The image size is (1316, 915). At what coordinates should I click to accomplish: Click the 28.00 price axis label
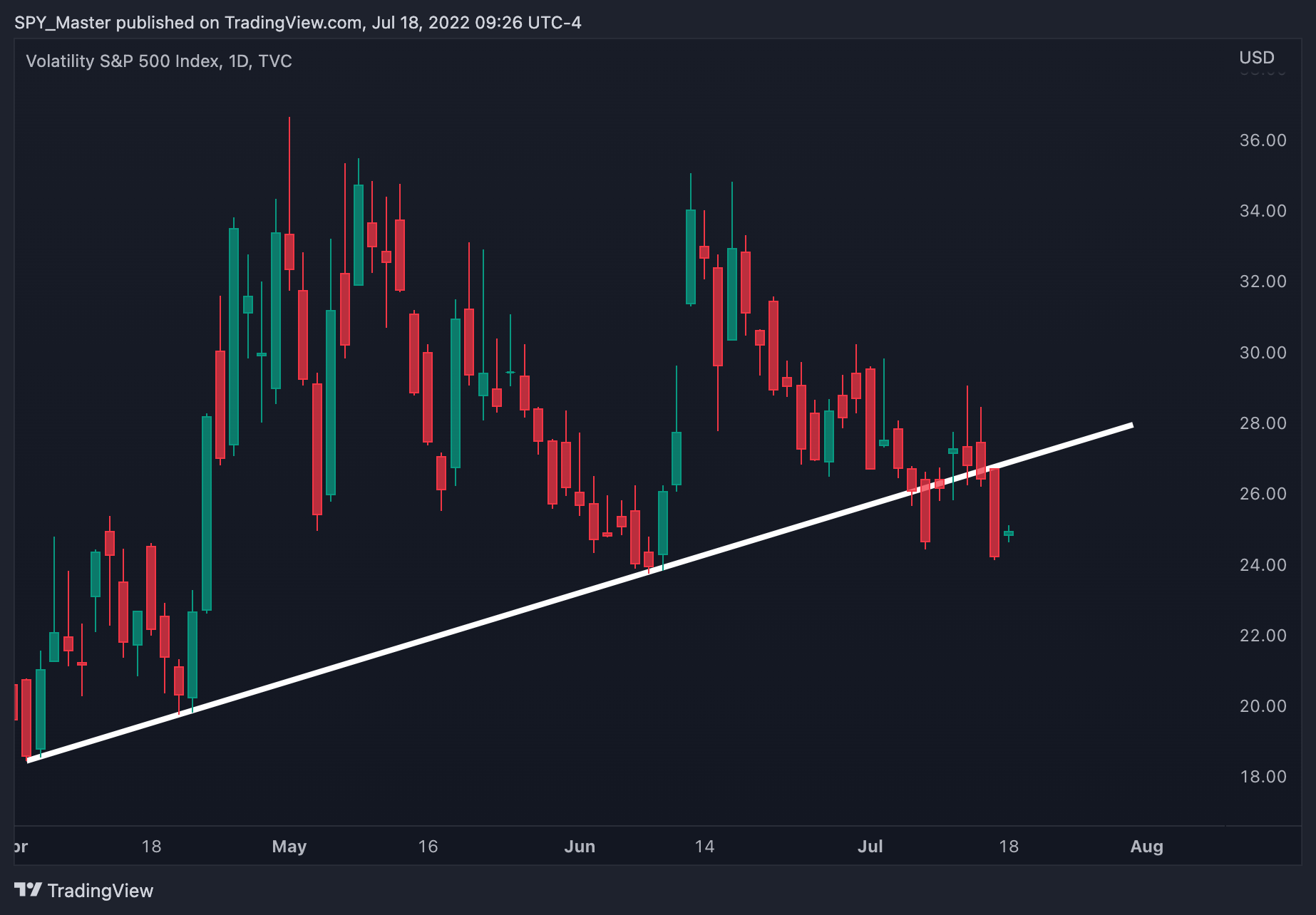click(x=1263, y=423)
